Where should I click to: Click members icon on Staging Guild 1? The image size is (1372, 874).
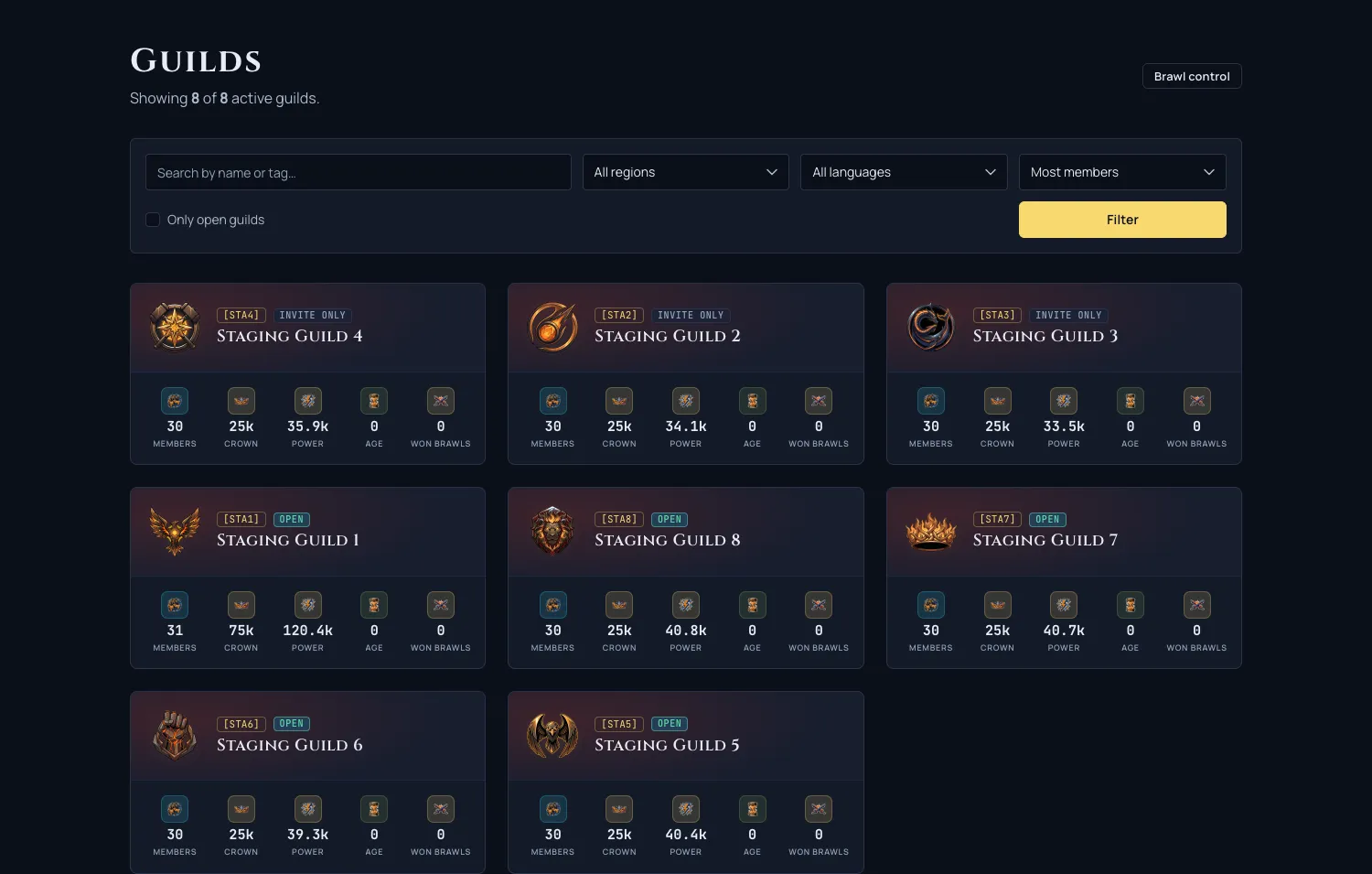pos(175,605)
